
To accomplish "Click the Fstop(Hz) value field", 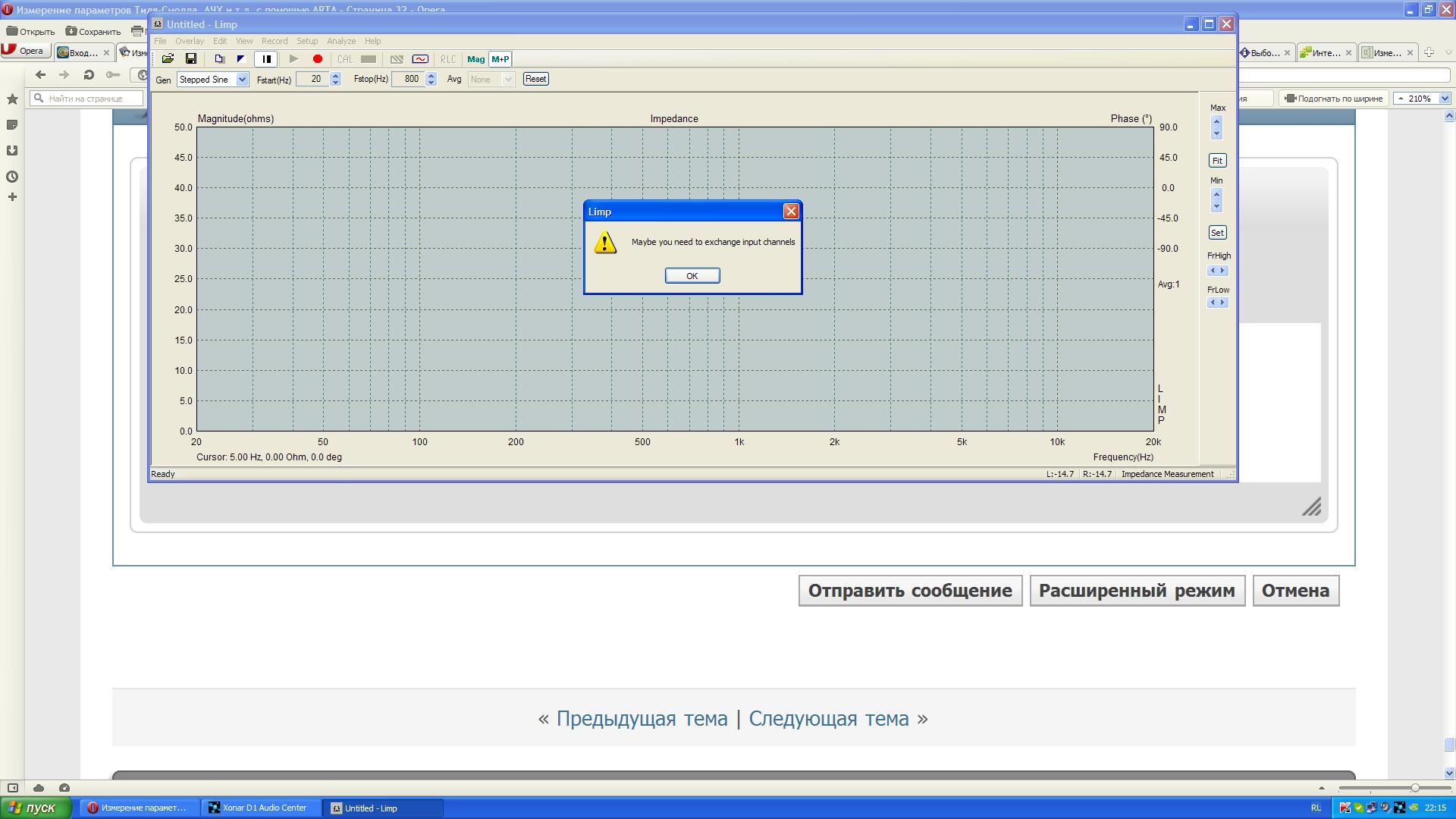I will (x=408, y=79).
